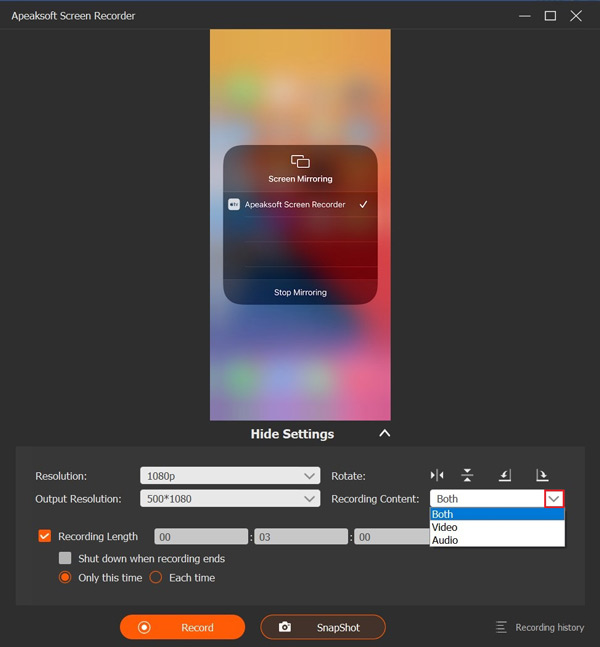
Task: Choose Audio in Recording Content list
Action: 497,540
